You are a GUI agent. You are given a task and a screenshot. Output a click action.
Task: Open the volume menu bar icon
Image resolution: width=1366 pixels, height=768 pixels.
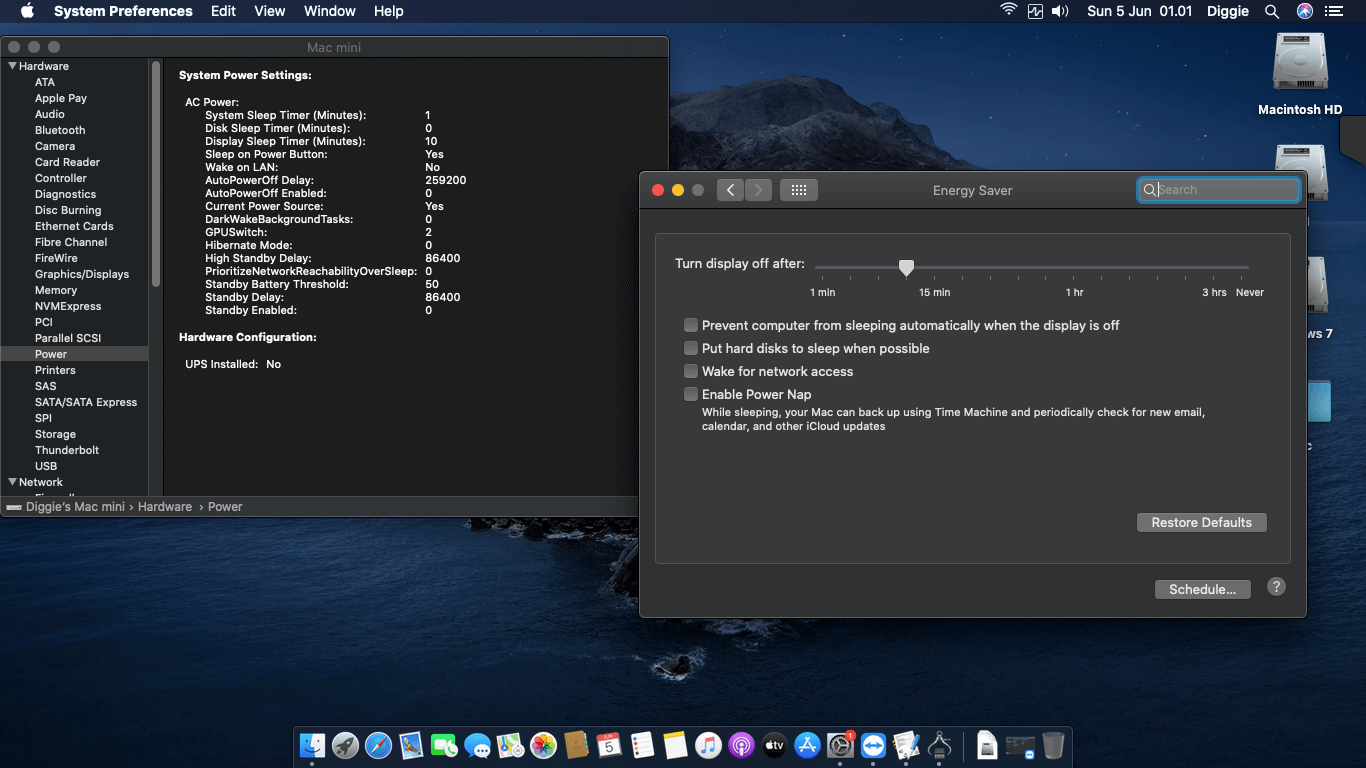pos(1060,11)
